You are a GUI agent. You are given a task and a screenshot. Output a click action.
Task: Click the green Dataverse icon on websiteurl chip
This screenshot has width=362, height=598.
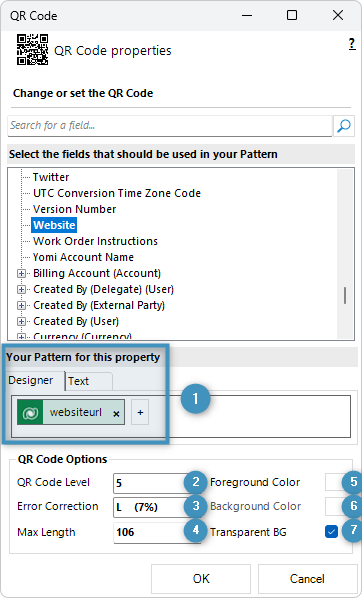(x=30, y=412)
